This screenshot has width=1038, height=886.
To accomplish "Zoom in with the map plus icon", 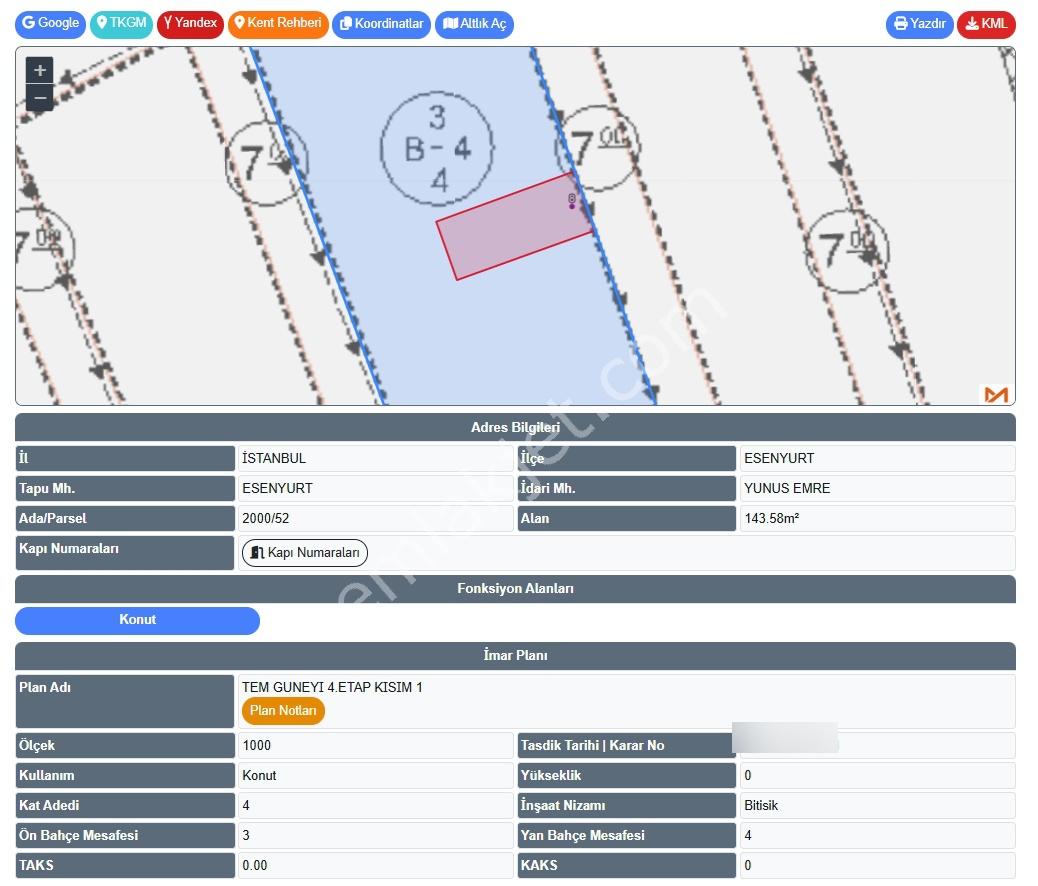I will 40,70.
